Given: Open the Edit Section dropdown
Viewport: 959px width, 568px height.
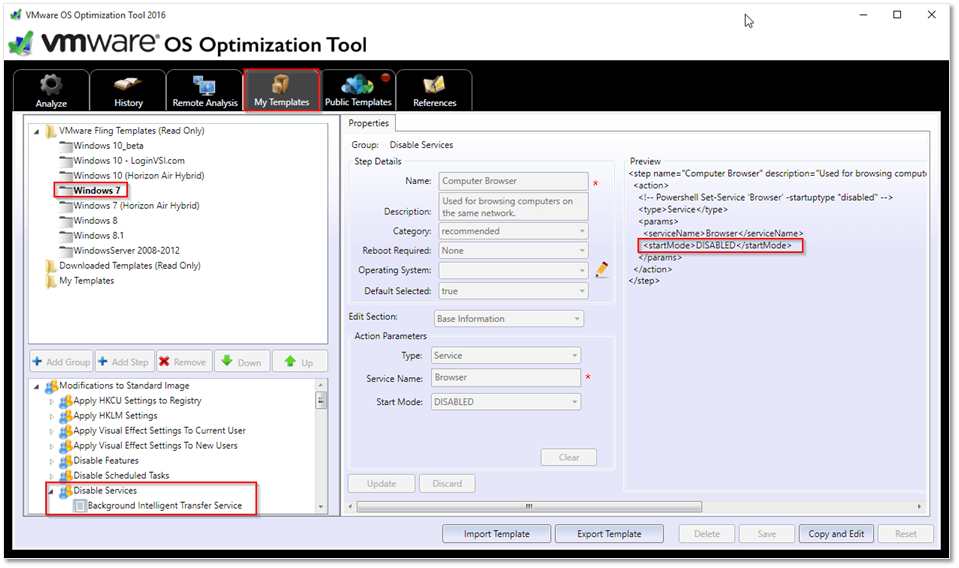Looking at the screenshot, I should [x=509, y=319].
